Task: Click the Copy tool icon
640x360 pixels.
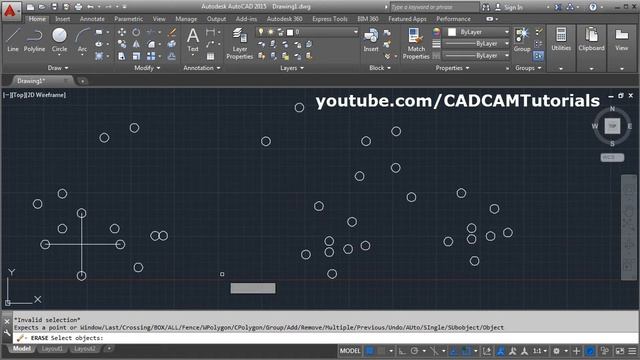Action: pyautogui.click(x=122, y=44)
